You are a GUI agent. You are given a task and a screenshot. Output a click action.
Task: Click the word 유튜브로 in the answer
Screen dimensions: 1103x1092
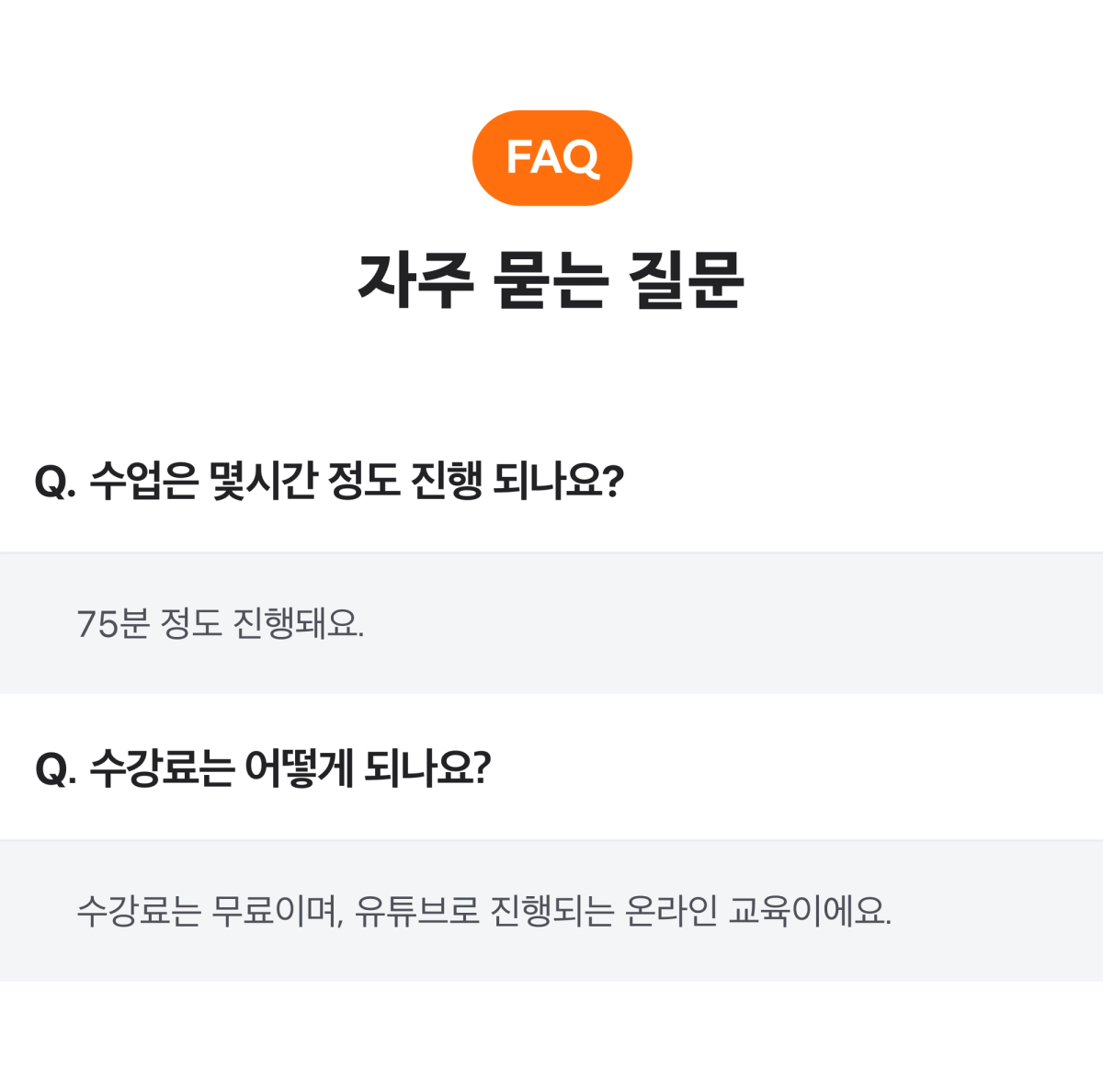(417, 912)
